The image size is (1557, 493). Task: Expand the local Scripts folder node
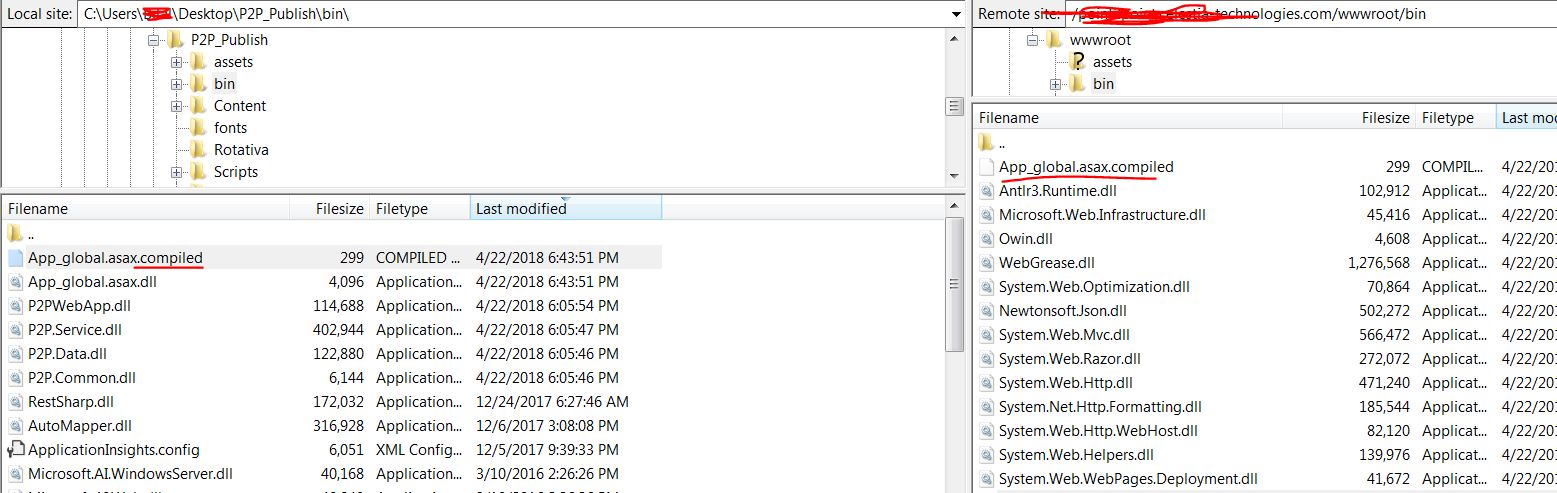[177, 172]
